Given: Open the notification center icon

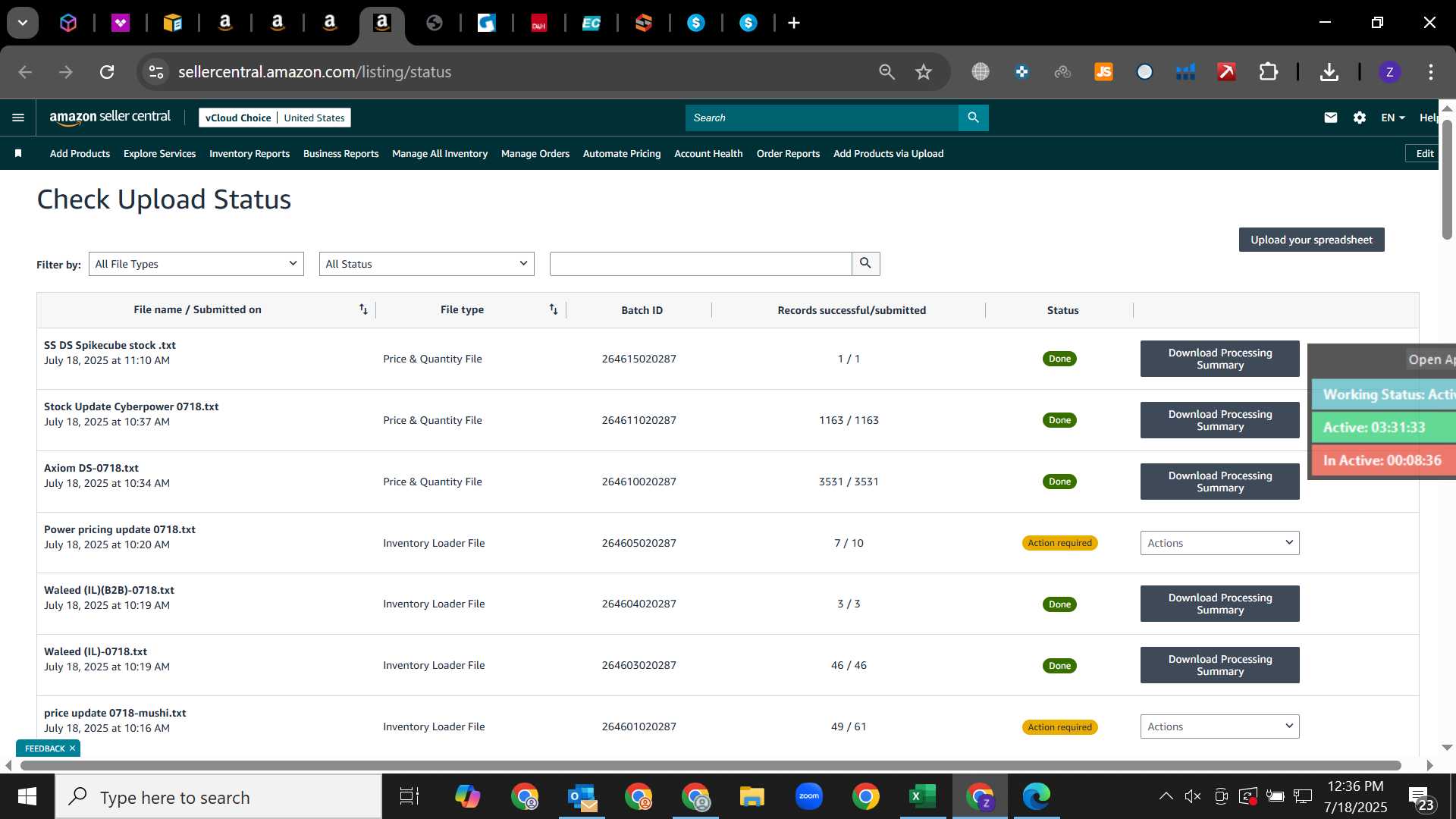Looking at the screenshot, I should (1420, 797).
